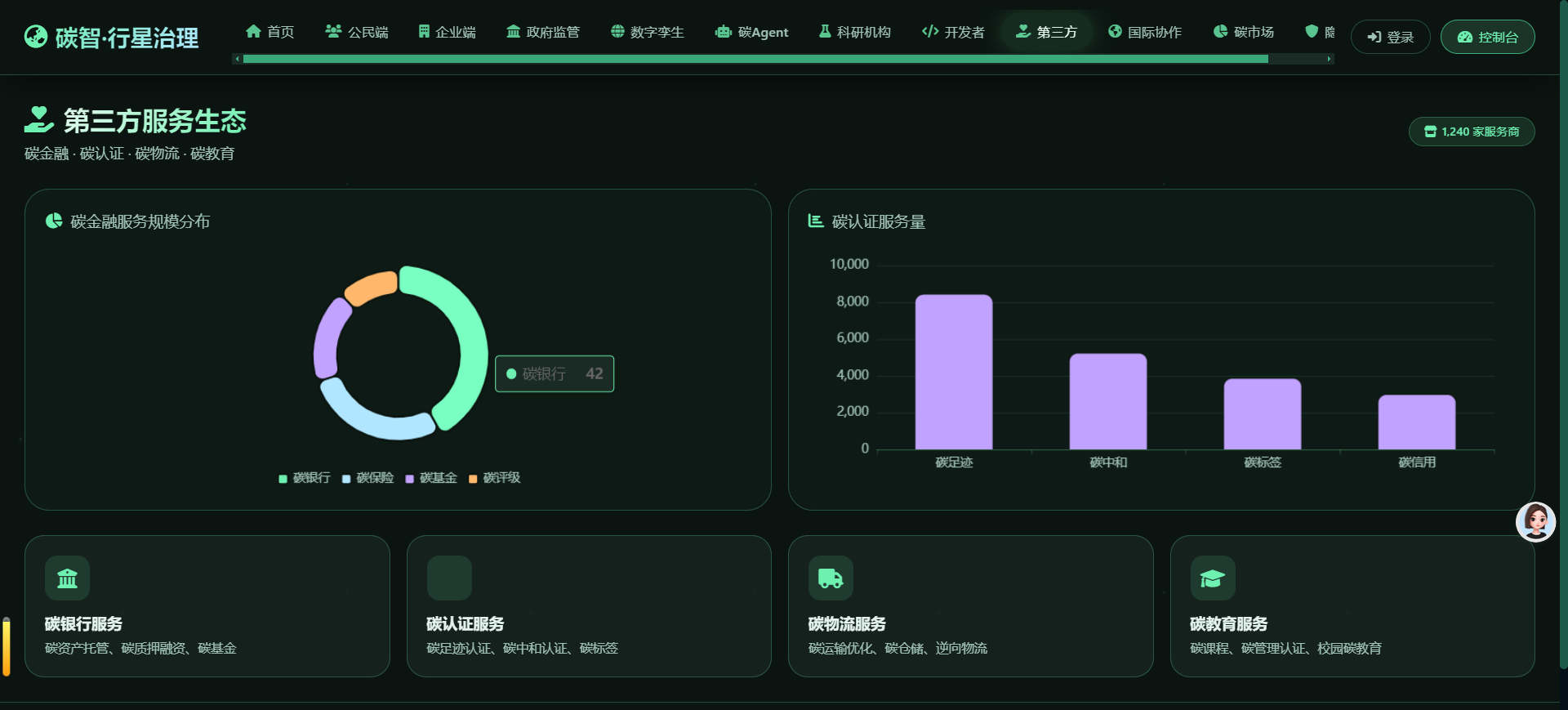Open the 碳认证服务 card
The width and height of the screenshot is (1568, 710).
(x=589, y=606)
